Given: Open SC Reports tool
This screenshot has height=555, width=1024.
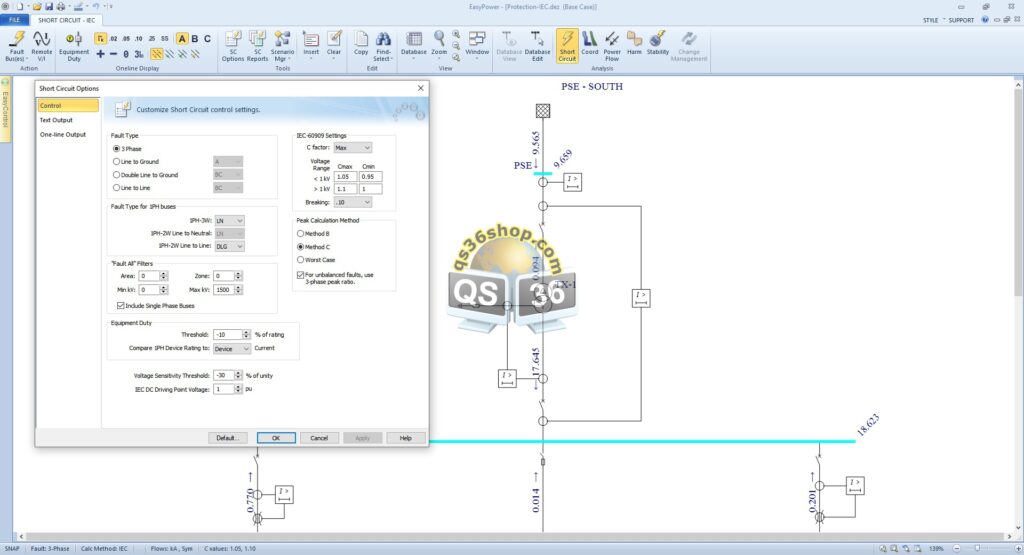Looking at the screenshot, I should pos(257,46).
